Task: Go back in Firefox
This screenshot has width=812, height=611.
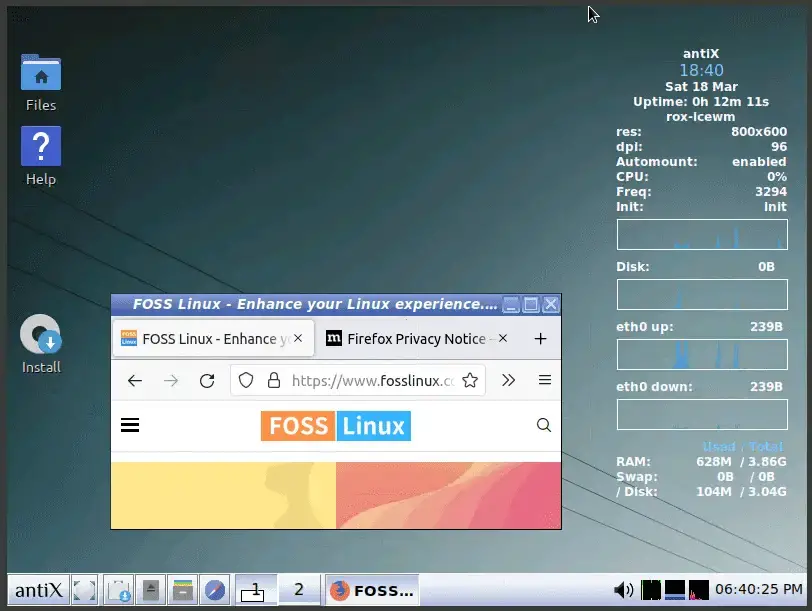Action: click(x=135, y=381)
